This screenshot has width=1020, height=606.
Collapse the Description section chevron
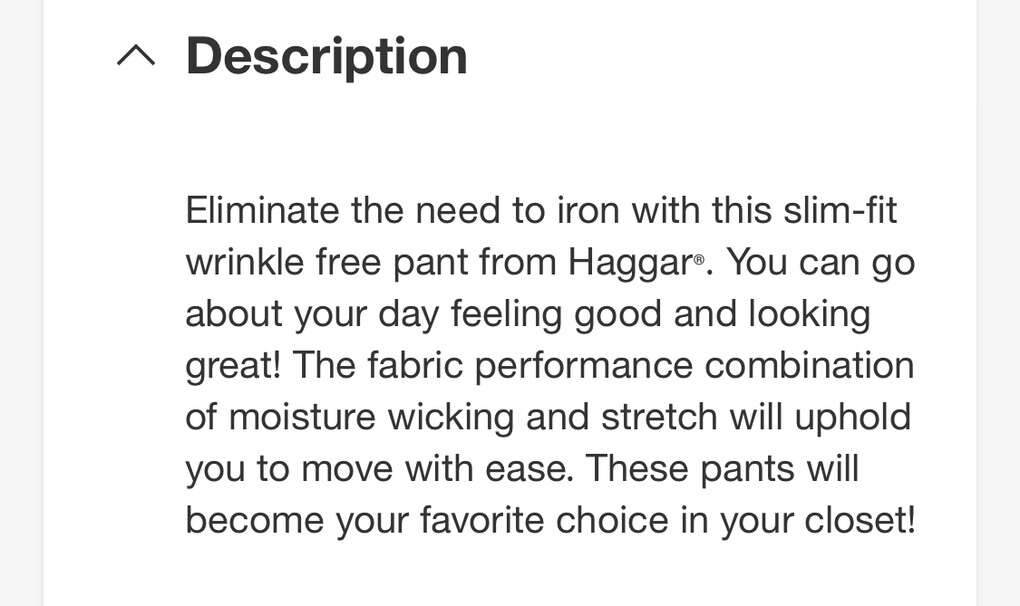click(136, 56)
